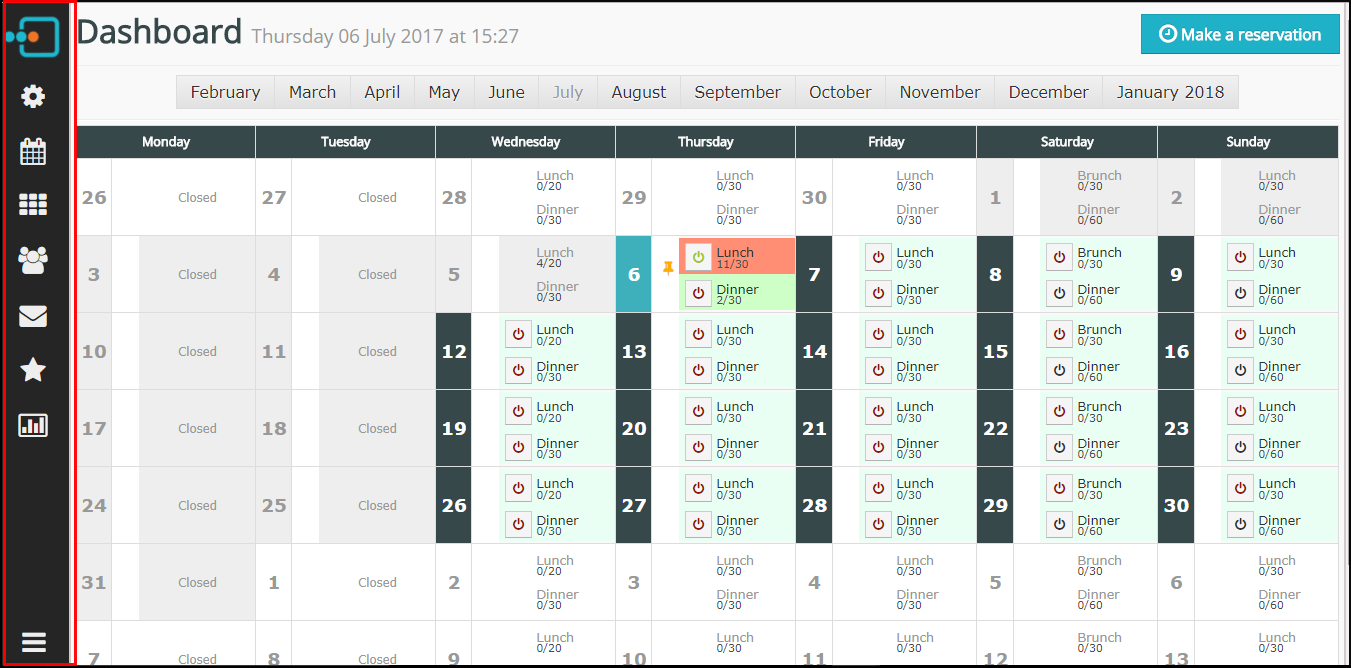
Task: Expand the sidebar with the hamburger menu
Action: tap(33, 642)
